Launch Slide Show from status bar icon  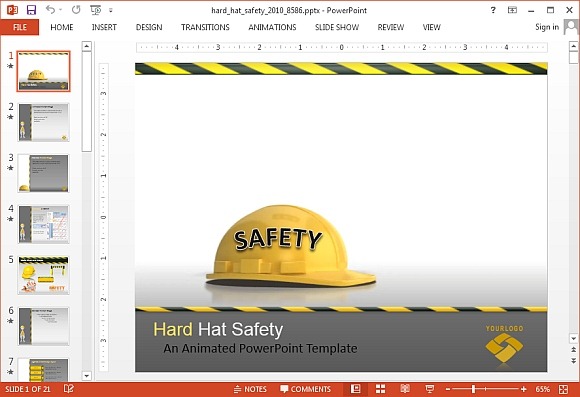point(429,389)
